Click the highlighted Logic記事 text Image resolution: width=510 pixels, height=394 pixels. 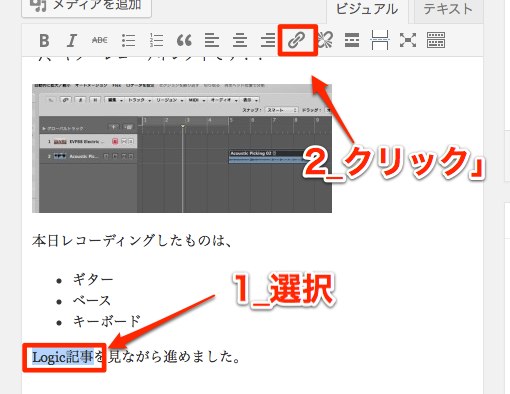coord(63,357)
